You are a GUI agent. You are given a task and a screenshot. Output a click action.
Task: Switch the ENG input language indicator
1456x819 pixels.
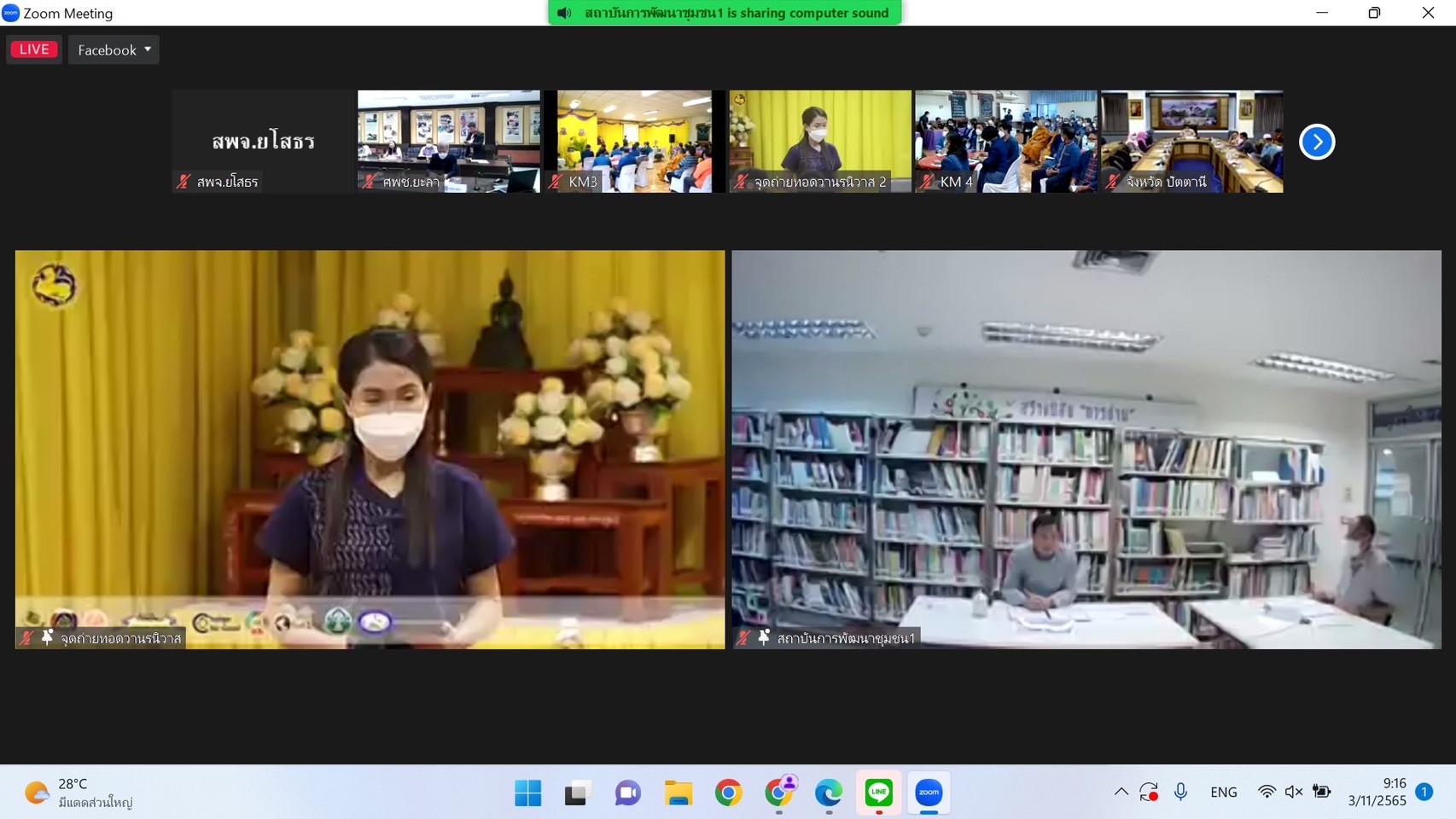coord(1223,792)
